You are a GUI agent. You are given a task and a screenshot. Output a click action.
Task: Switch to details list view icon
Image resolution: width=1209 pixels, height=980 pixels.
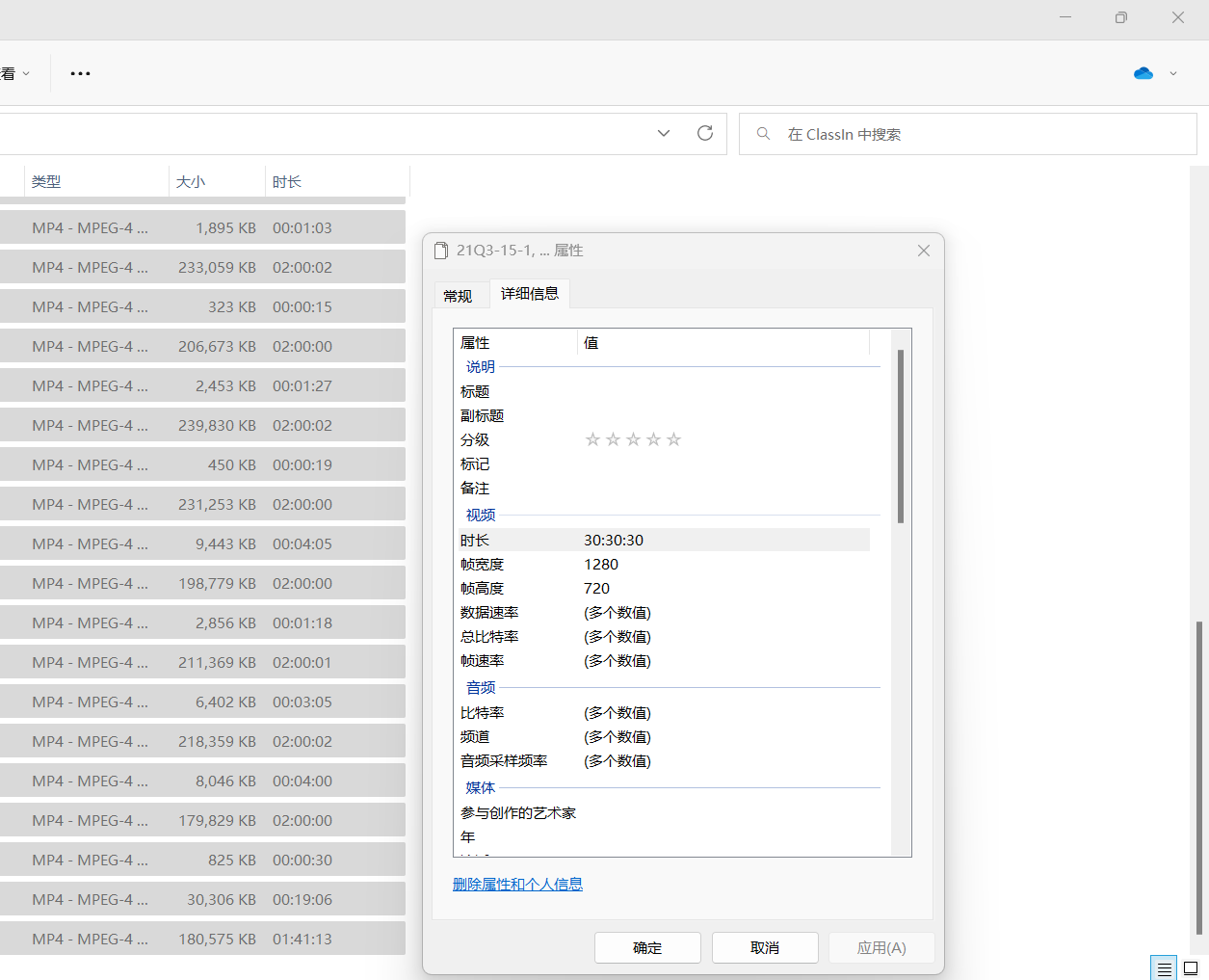1164,968
